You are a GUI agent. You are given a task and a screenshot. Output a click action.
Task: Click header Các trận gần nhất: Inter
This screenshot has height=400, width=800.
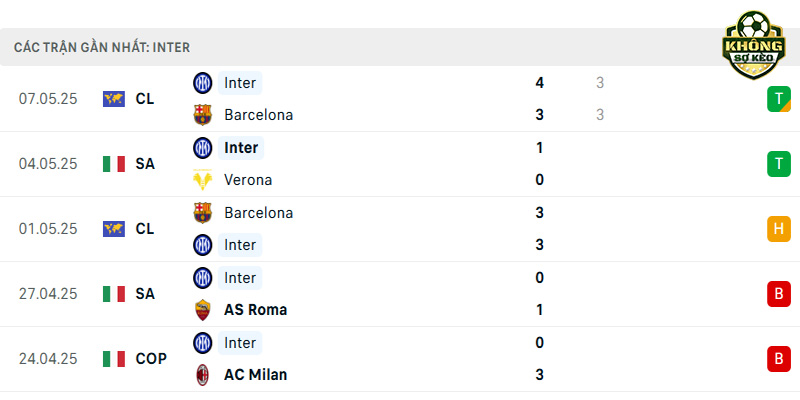coord(102,47)
